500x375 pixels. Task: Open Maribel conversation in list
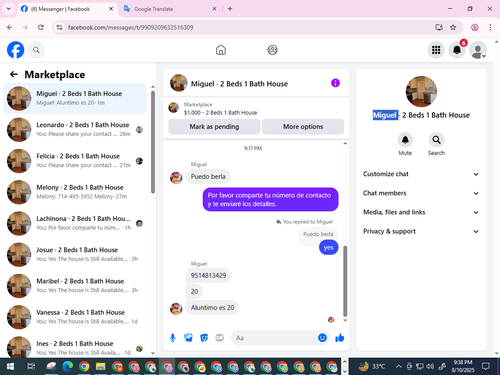[x=75, y=286]
